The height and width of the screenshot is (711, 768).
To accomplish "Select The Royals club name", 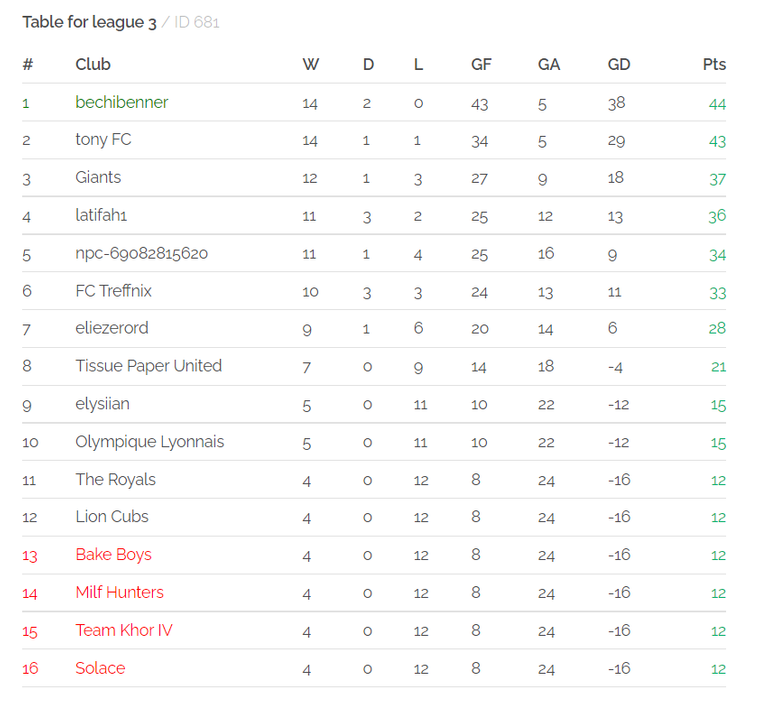I will [x=116, y=479].
